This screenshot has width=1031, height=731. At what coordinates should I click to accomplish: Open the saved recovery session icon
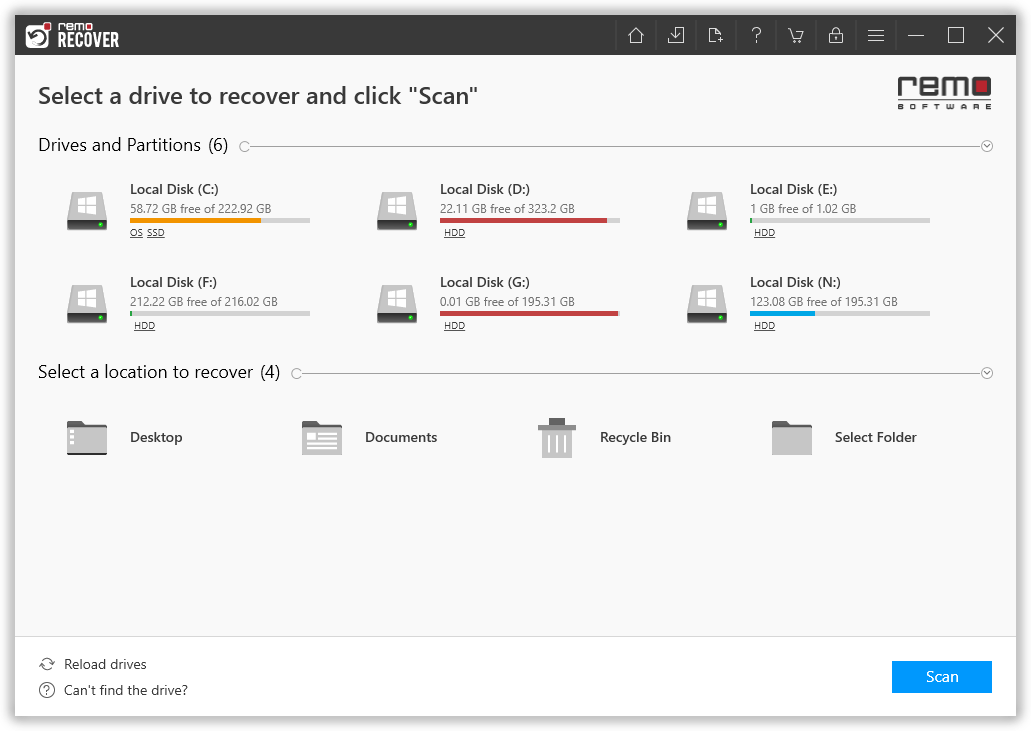coord(675,34)
